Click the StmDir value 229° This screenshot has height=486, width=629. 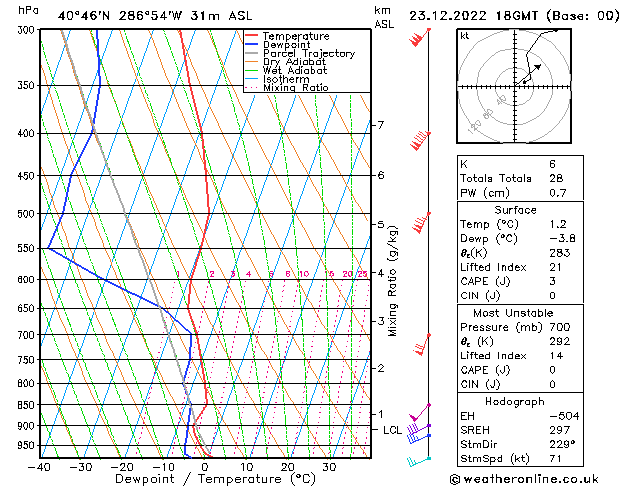[x=561, y=445]
